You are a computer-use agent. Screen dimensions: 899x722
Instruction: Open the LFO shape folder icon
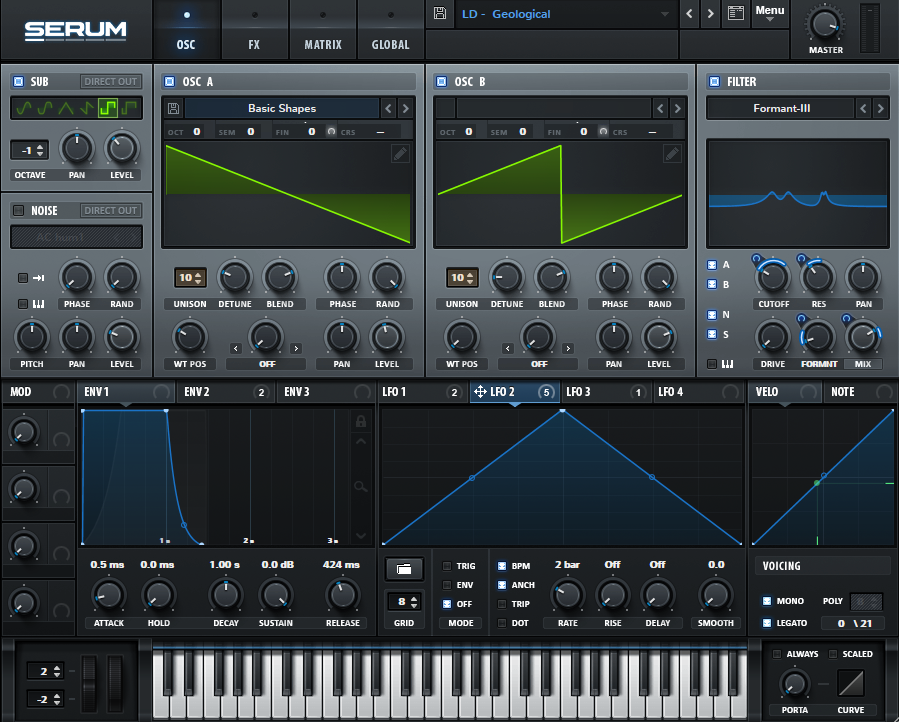[404, 568]
